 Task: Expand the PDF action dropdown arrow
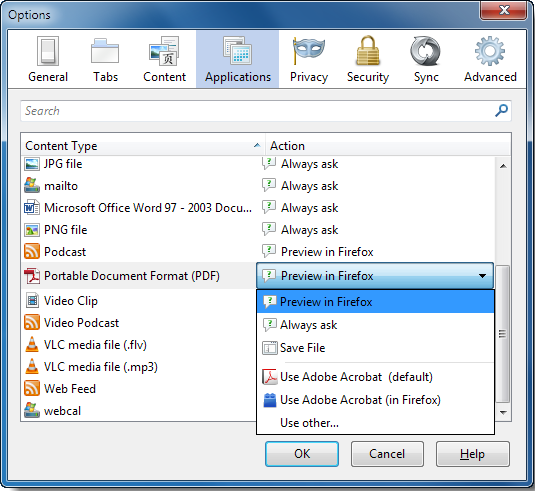(482, 276)
